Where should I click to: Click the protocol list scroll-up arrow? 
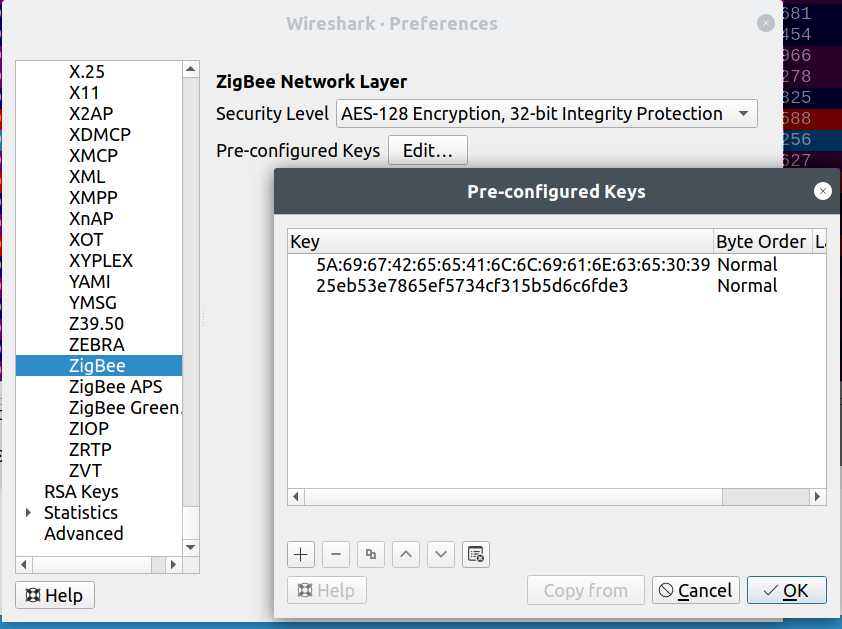191,69
